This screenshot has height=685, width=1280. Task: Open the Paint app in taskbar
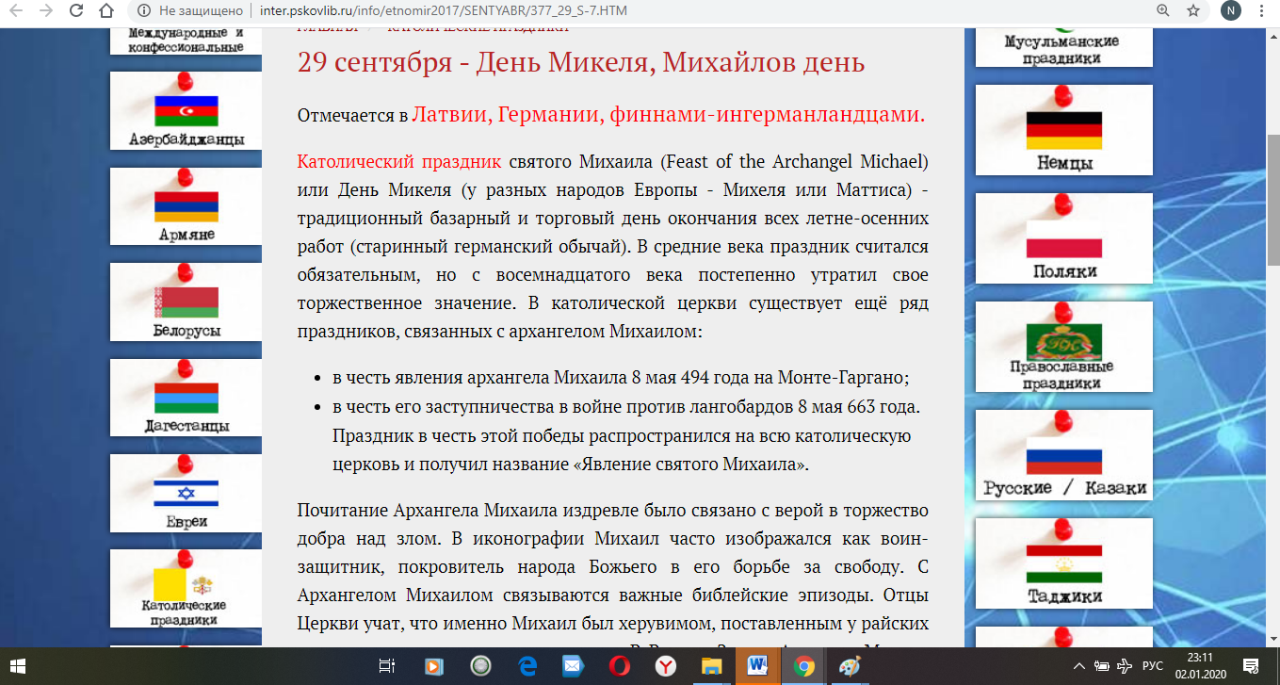point(850,666)
